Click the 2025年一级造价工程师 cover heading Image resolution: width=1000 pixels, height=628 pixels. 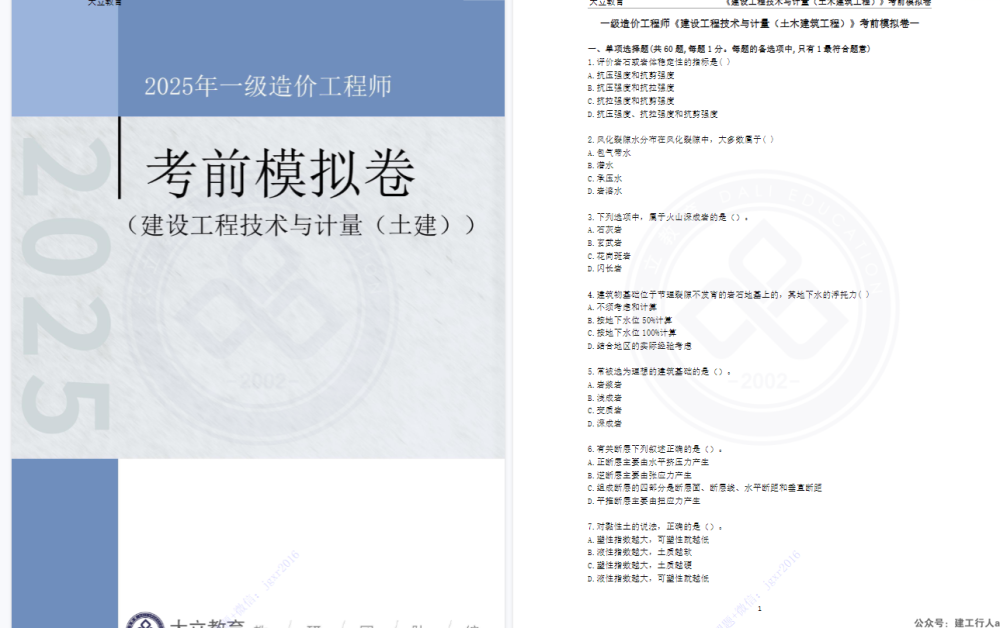(x=267, y=86)
